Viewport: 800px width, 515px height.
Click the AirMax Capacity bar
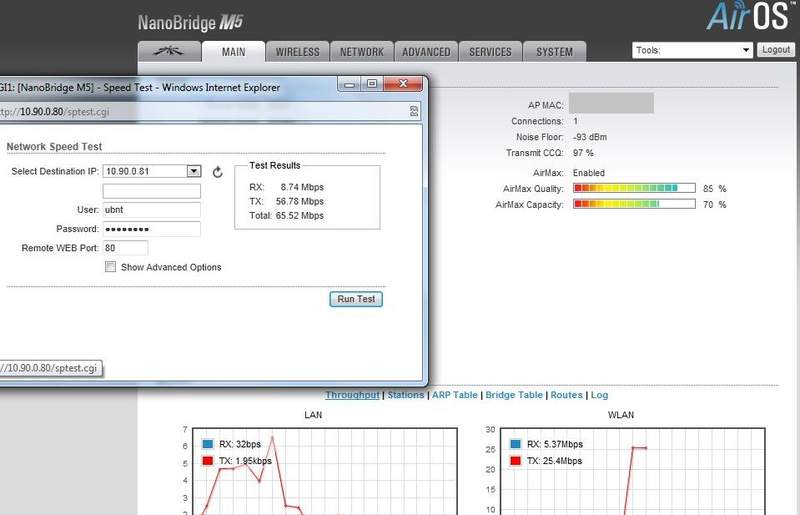[634, 204]
